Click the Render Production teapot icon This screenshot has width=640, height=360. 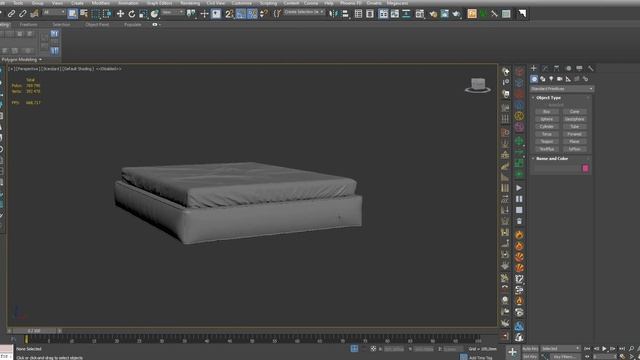[456, 14]
